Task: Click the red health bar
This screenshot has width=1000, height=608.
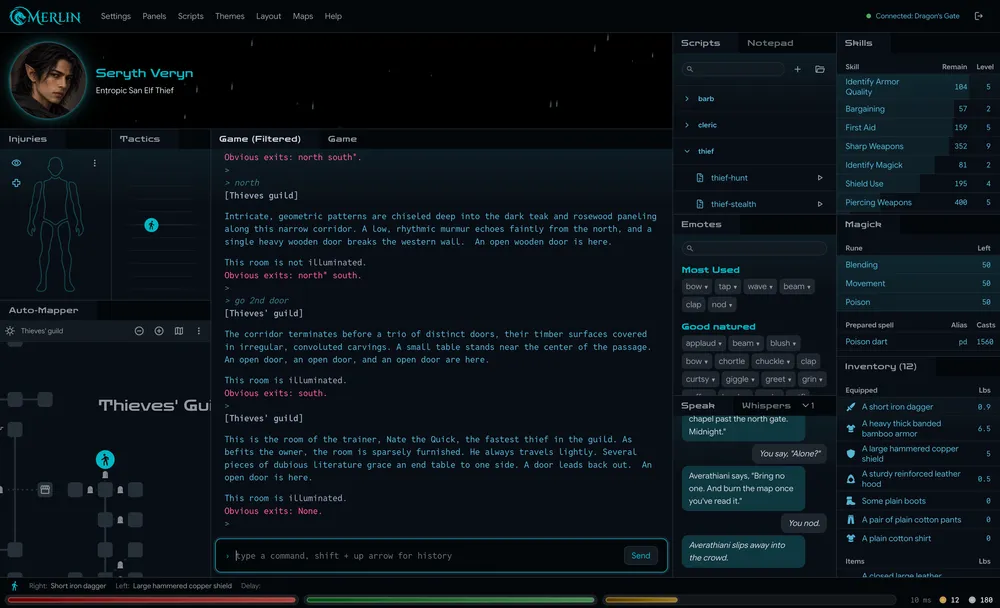Action: [x=152, y=600]
